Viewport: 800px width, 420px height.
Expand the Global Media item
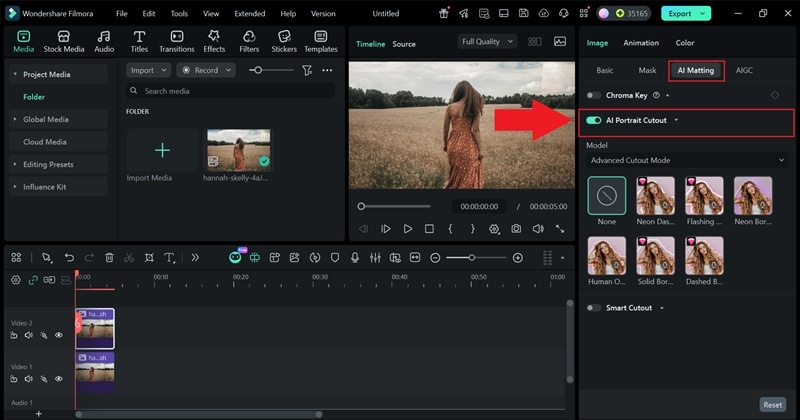15,119
